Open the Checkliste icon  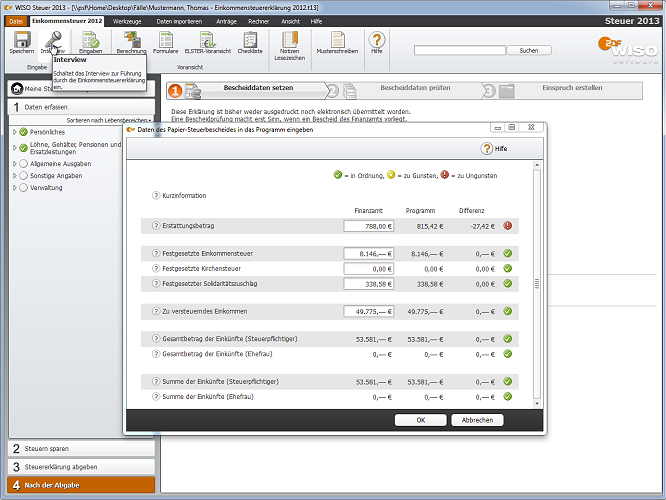point(250,40)
